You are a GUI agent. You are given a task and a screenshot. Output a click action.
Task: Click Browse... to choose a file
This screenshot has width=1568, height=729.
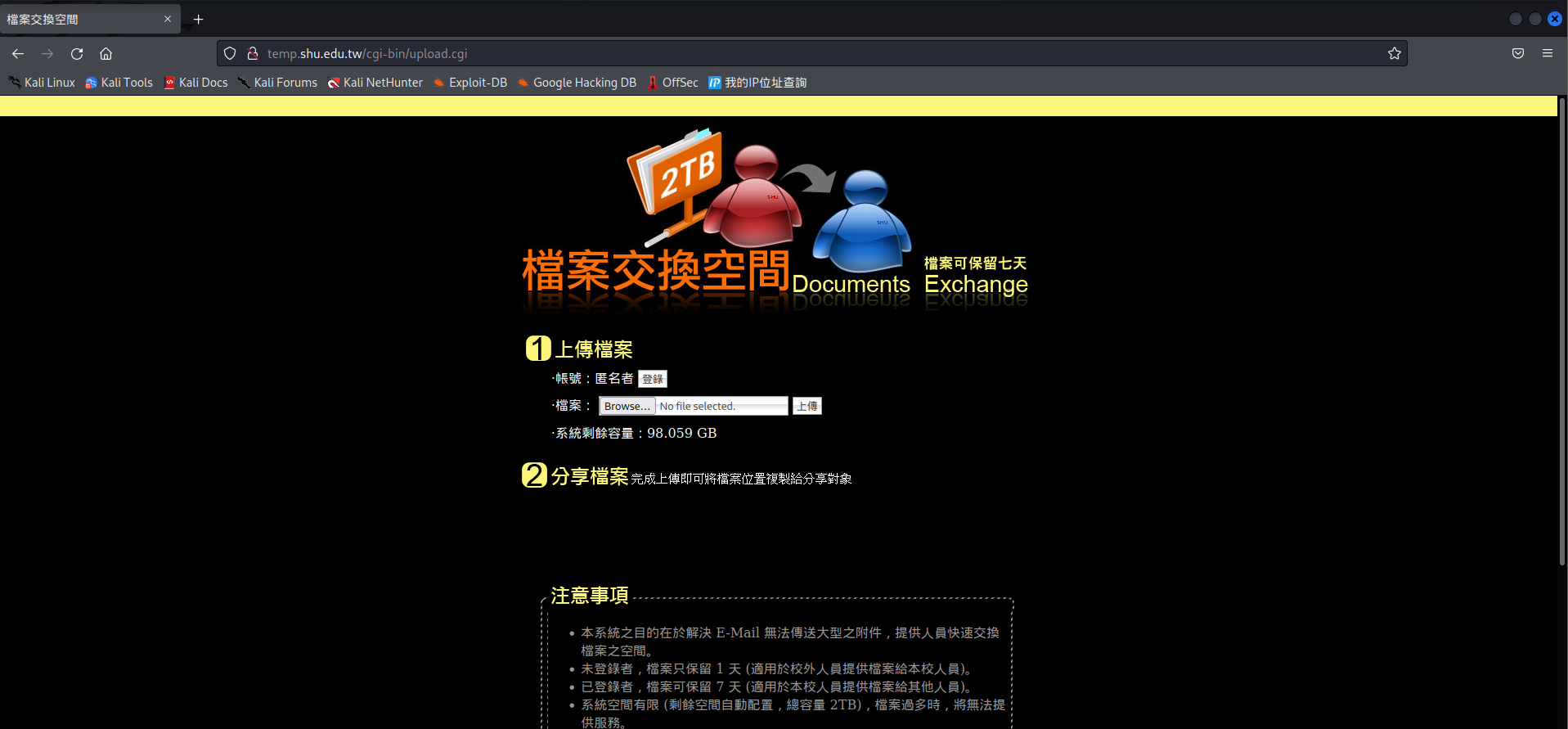point(627,407)
